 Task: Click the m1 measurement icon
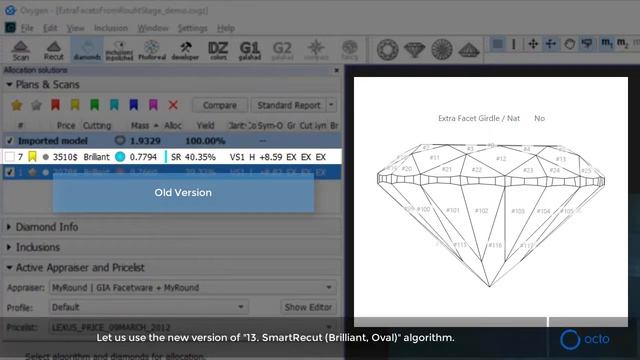click(x=607, y=43)
